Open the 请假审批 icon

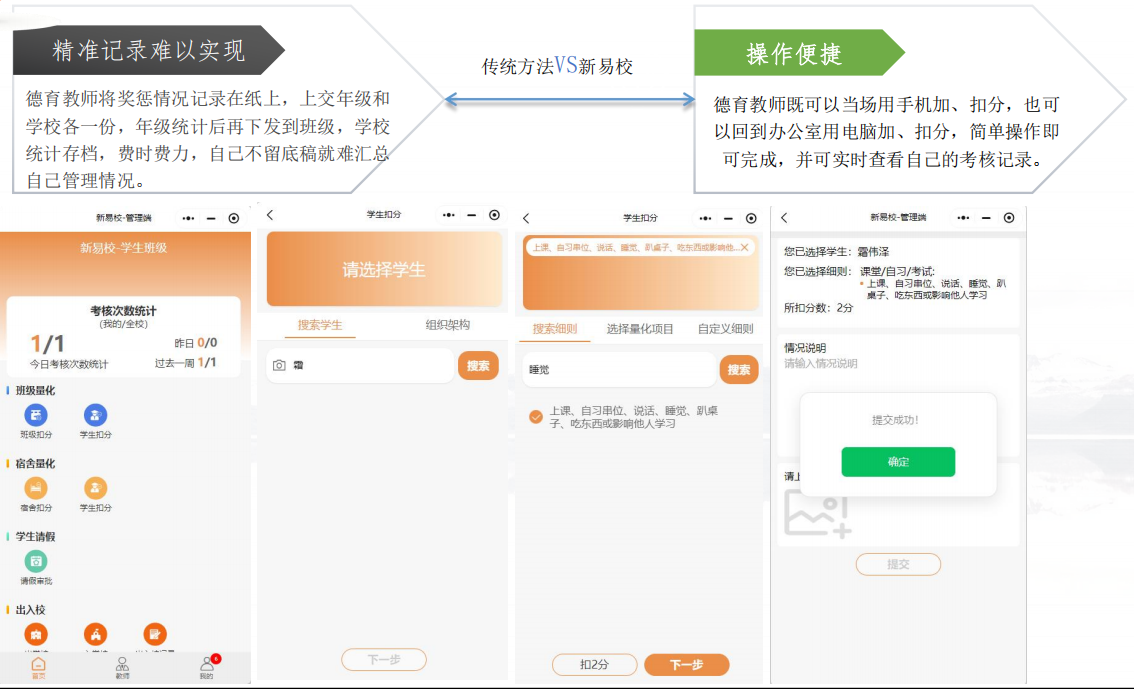tap(36, 562)
